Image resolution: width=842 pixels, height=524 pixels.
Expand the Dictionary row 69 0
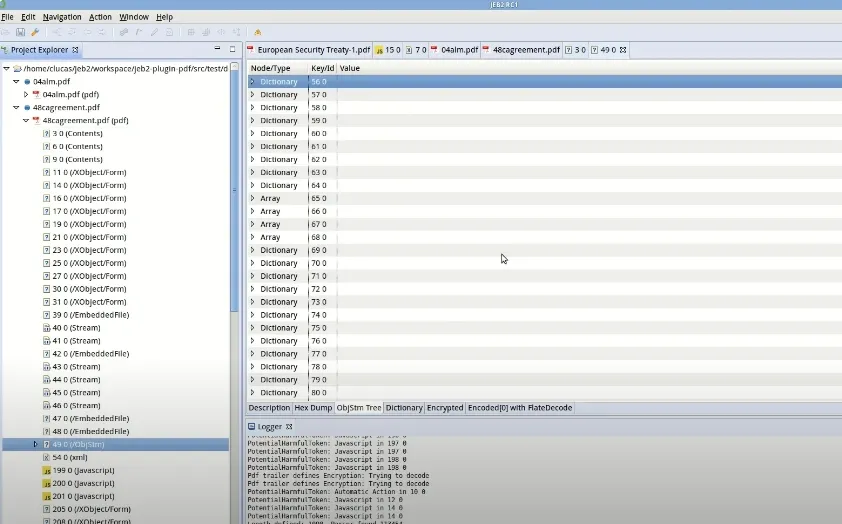coord(252,250)
